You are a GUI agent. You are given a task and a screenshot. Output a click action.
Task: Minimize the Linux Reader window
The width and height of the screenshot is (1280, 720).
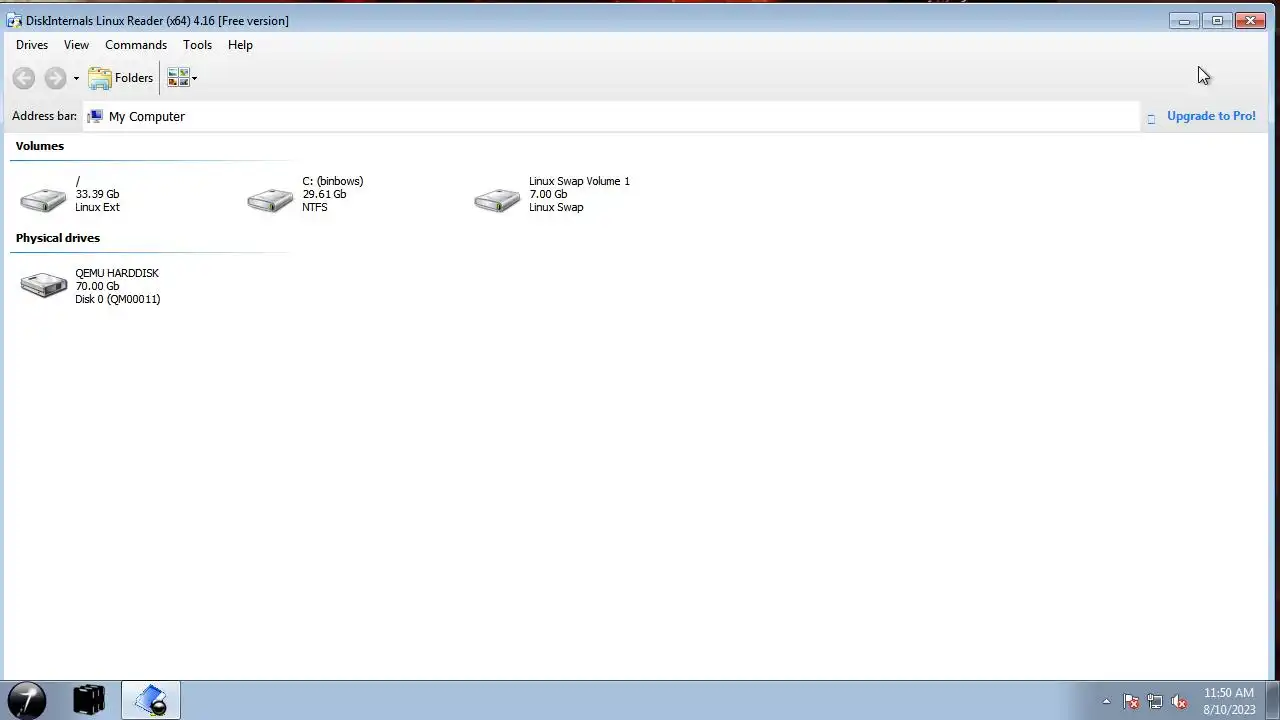click(1184, 21)
